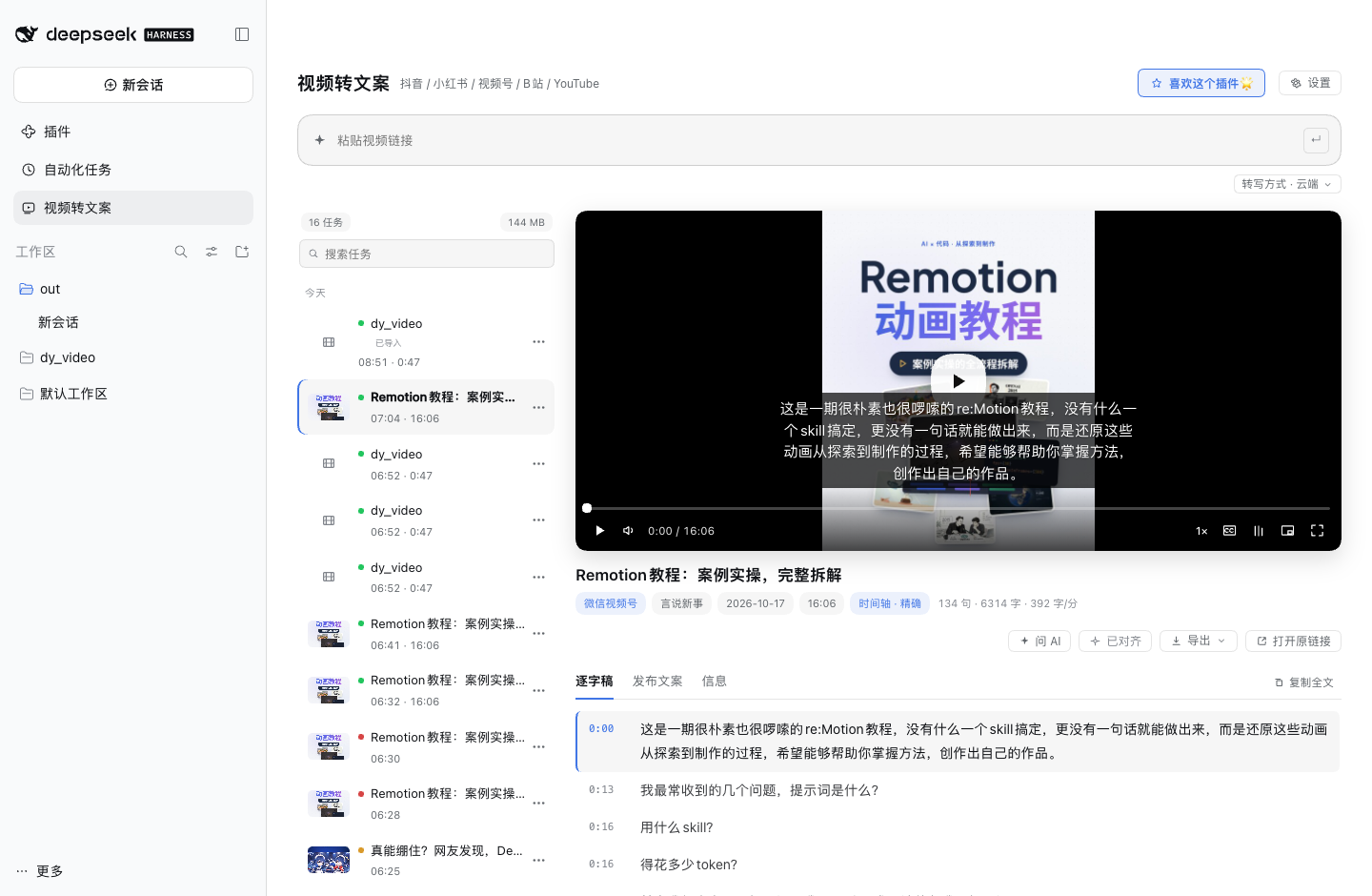Switch to the 信息 tab
Image resolution: width=1372 pixels, height=896 pixels.
[x=715, y=682]
